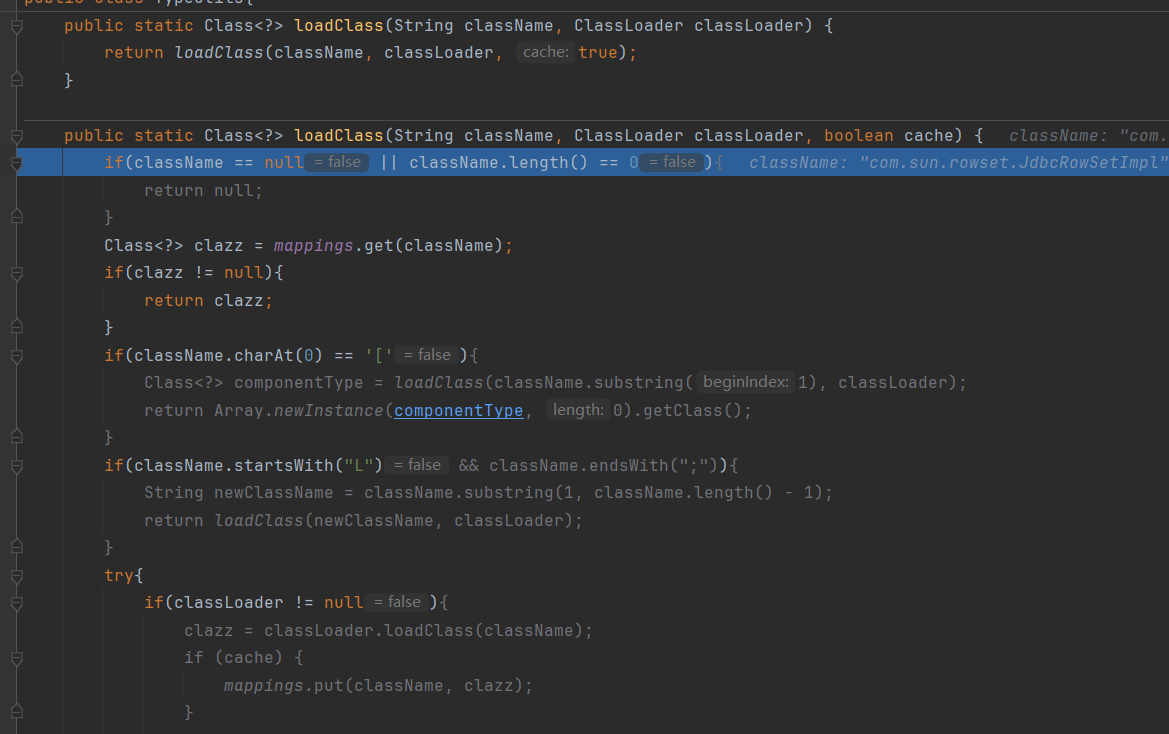Viewport: 1169px width, 734px height.
Task: Click 'length()' on the highlighted line
Action: (549, 162)
